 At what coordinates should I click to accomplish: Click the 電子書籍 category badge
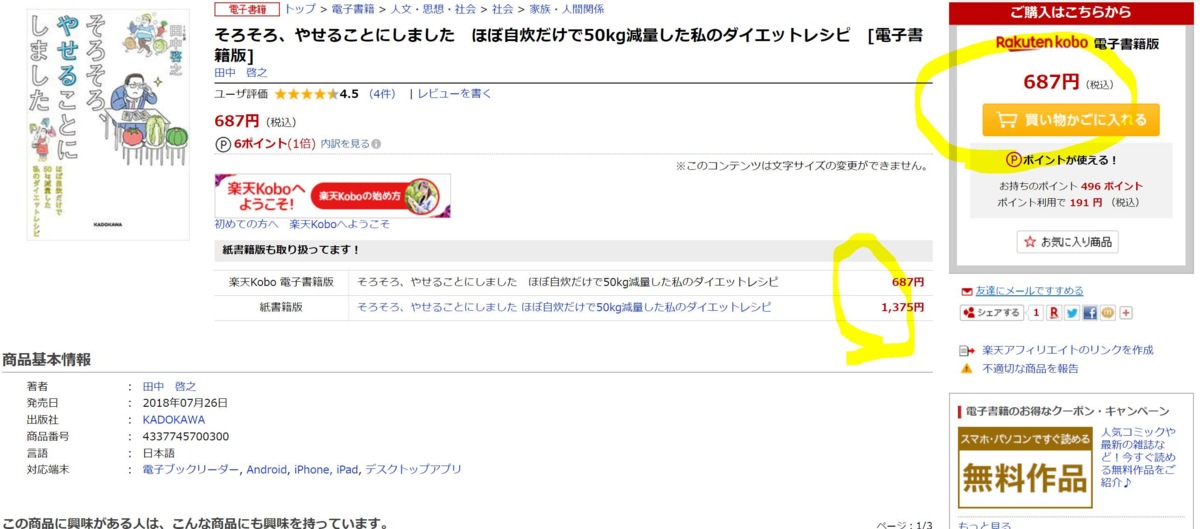click(x=246, y=9)
